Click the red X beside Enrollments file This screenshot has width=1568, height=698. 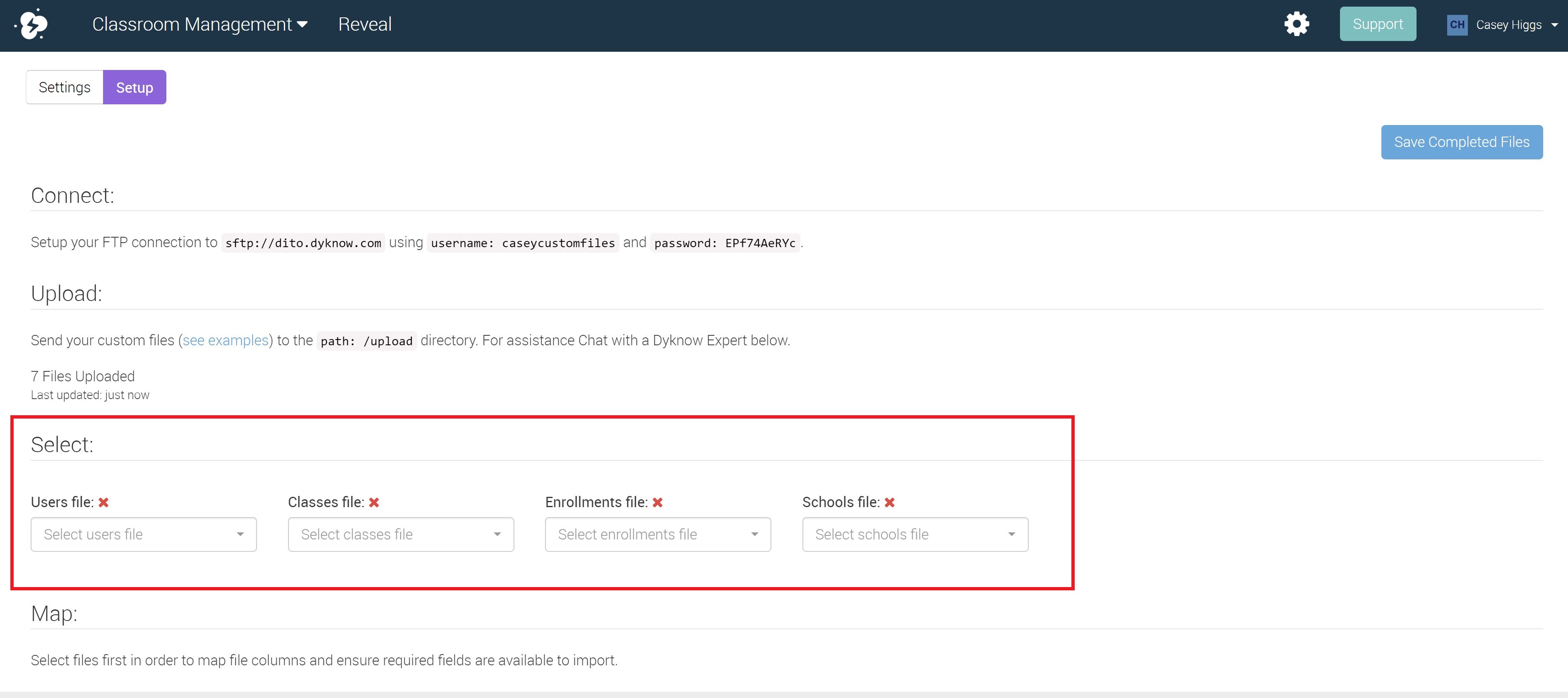tap(658, 503)
